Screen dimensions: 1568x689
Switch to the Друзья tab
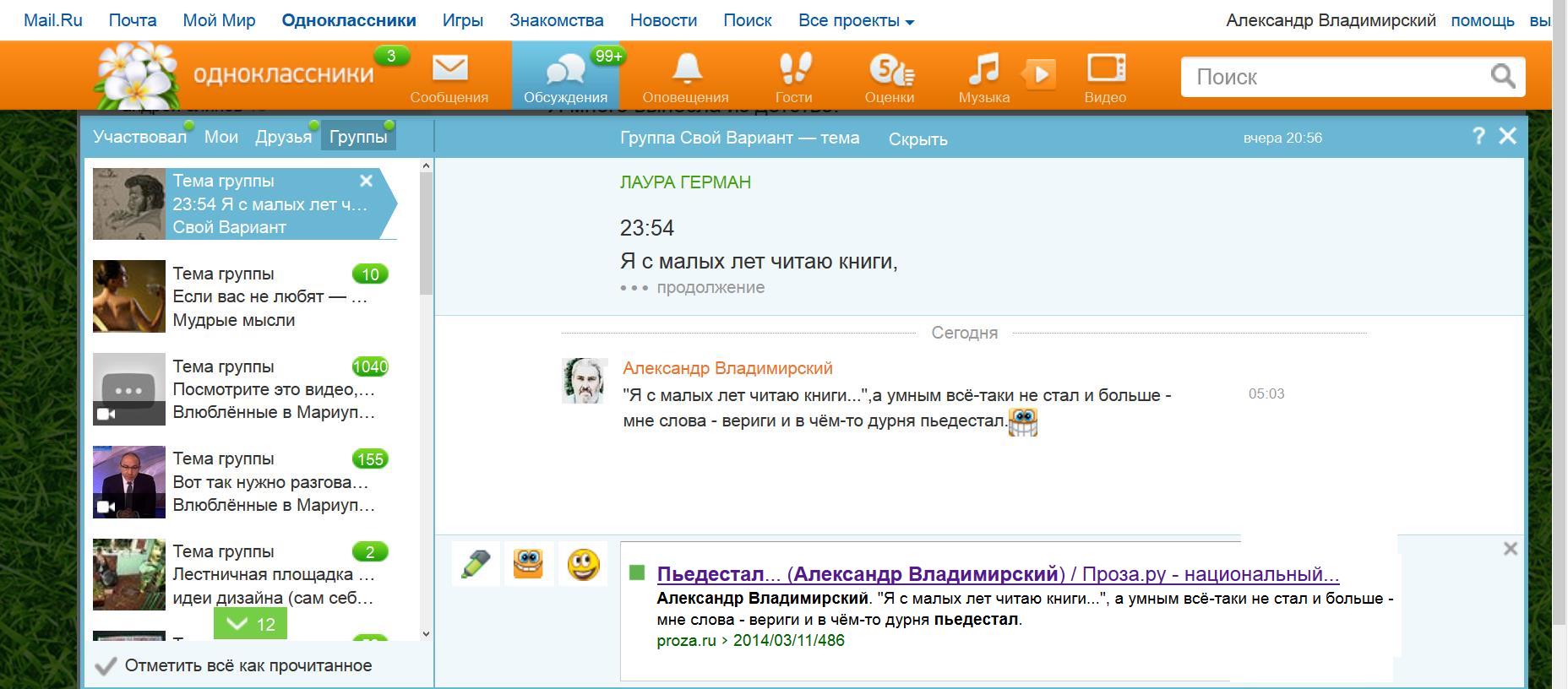[x=284, y=137]
